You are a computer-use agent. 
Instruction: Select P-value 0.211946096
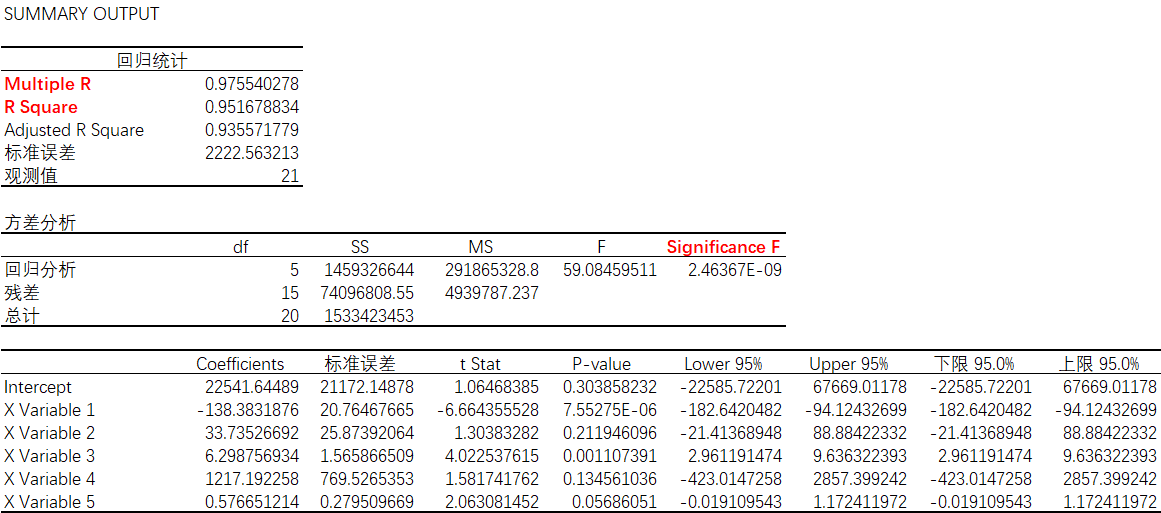click(x=610, y=432)
